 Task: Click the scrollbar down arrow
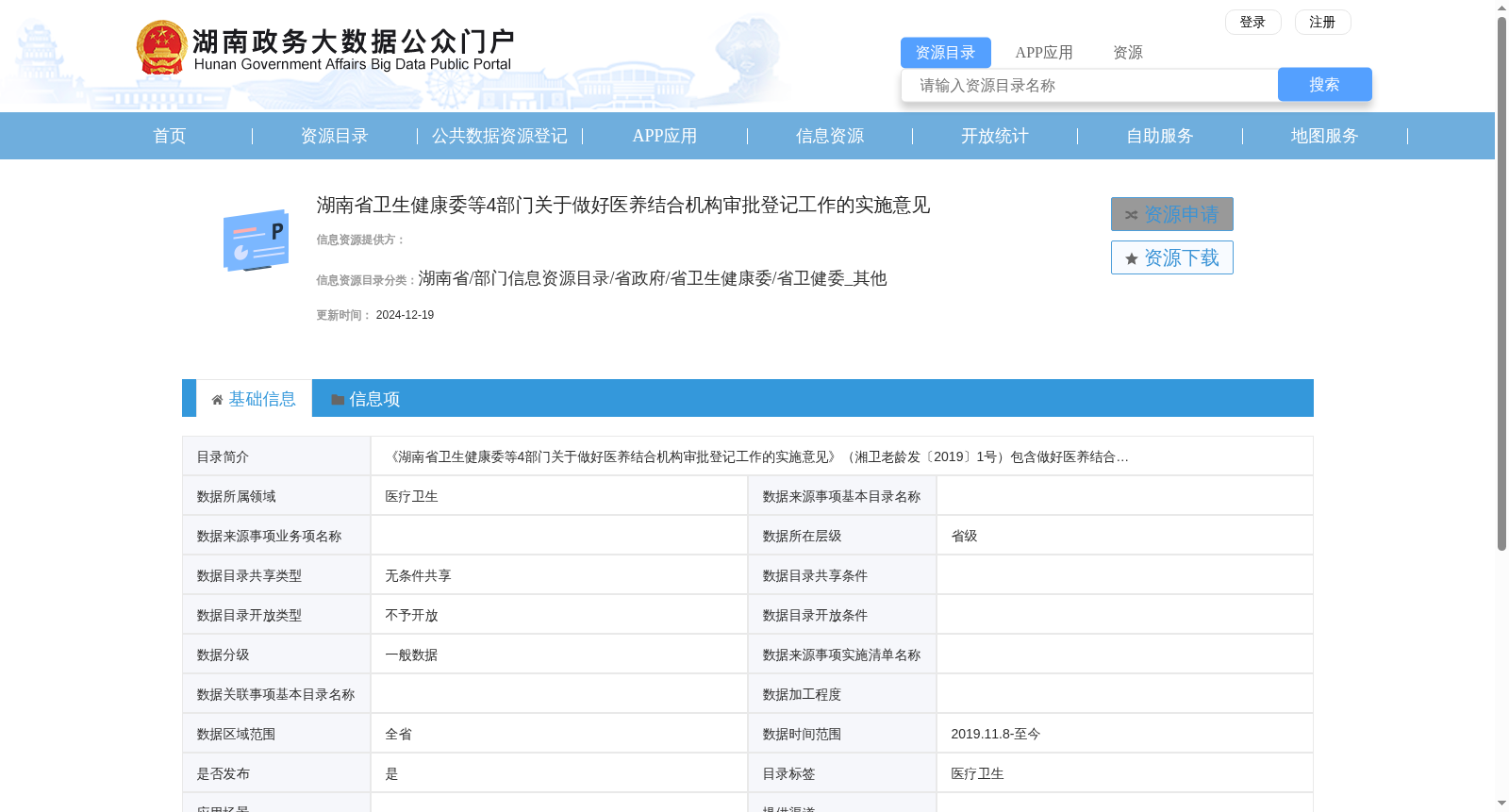point(1501,804)
